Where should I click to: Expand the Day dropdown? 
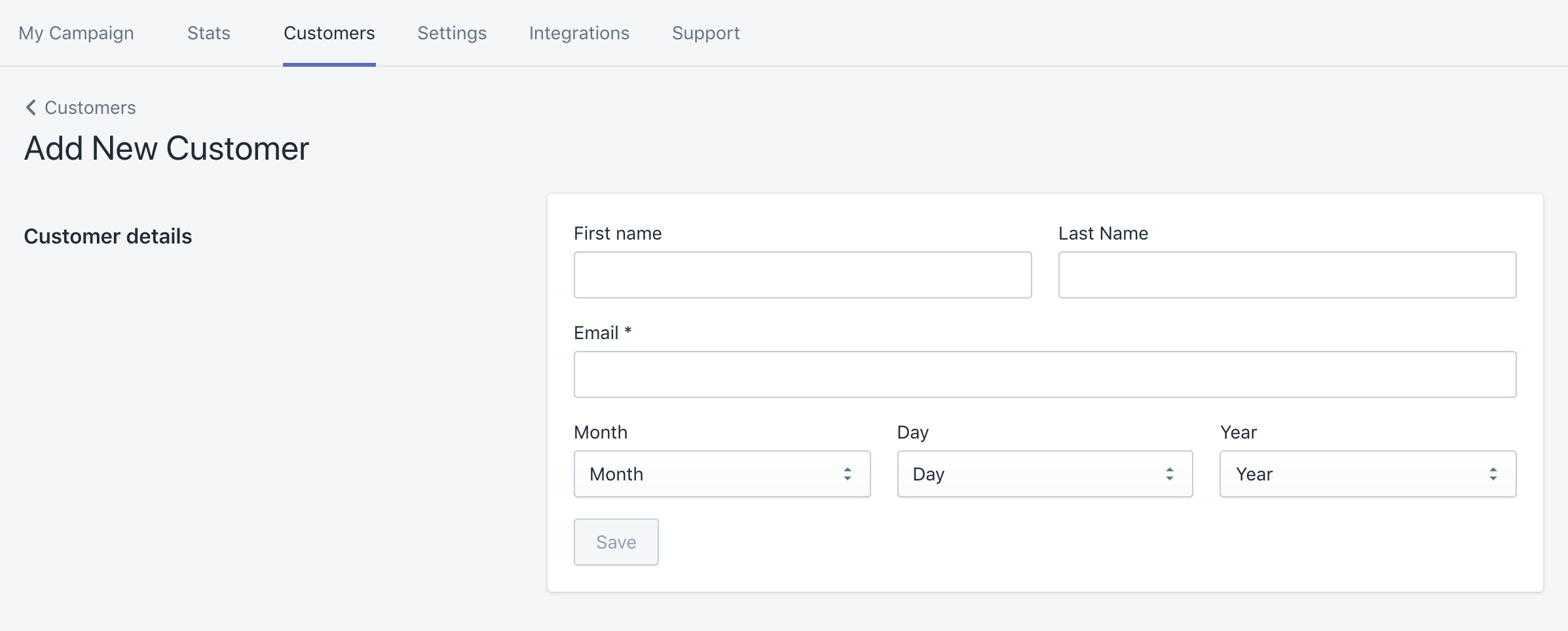coord(1043,474)
